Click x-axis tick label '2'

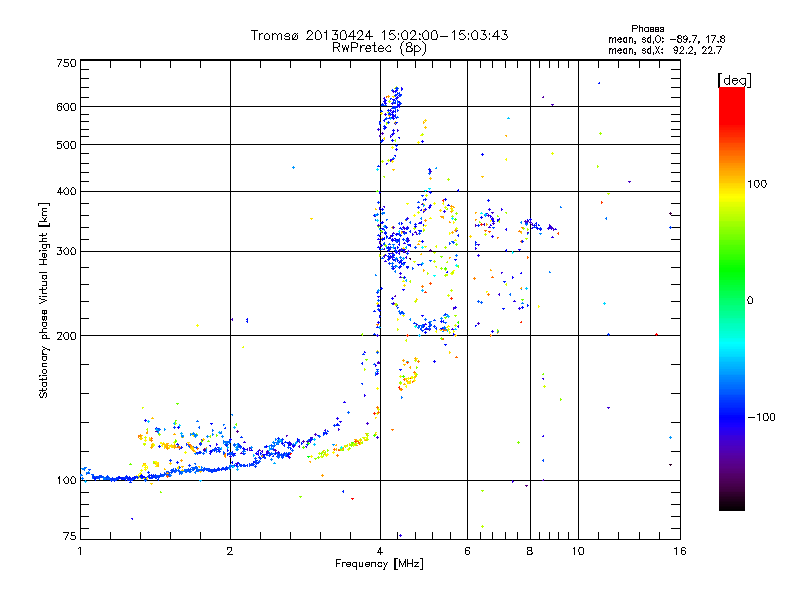pyautogui.click(x=230, y=551)
